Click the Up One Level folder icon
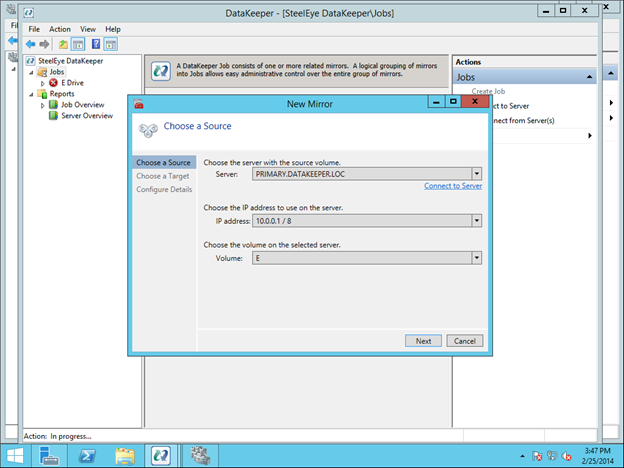This screenshot has height=468, width=624. (63, 45)
